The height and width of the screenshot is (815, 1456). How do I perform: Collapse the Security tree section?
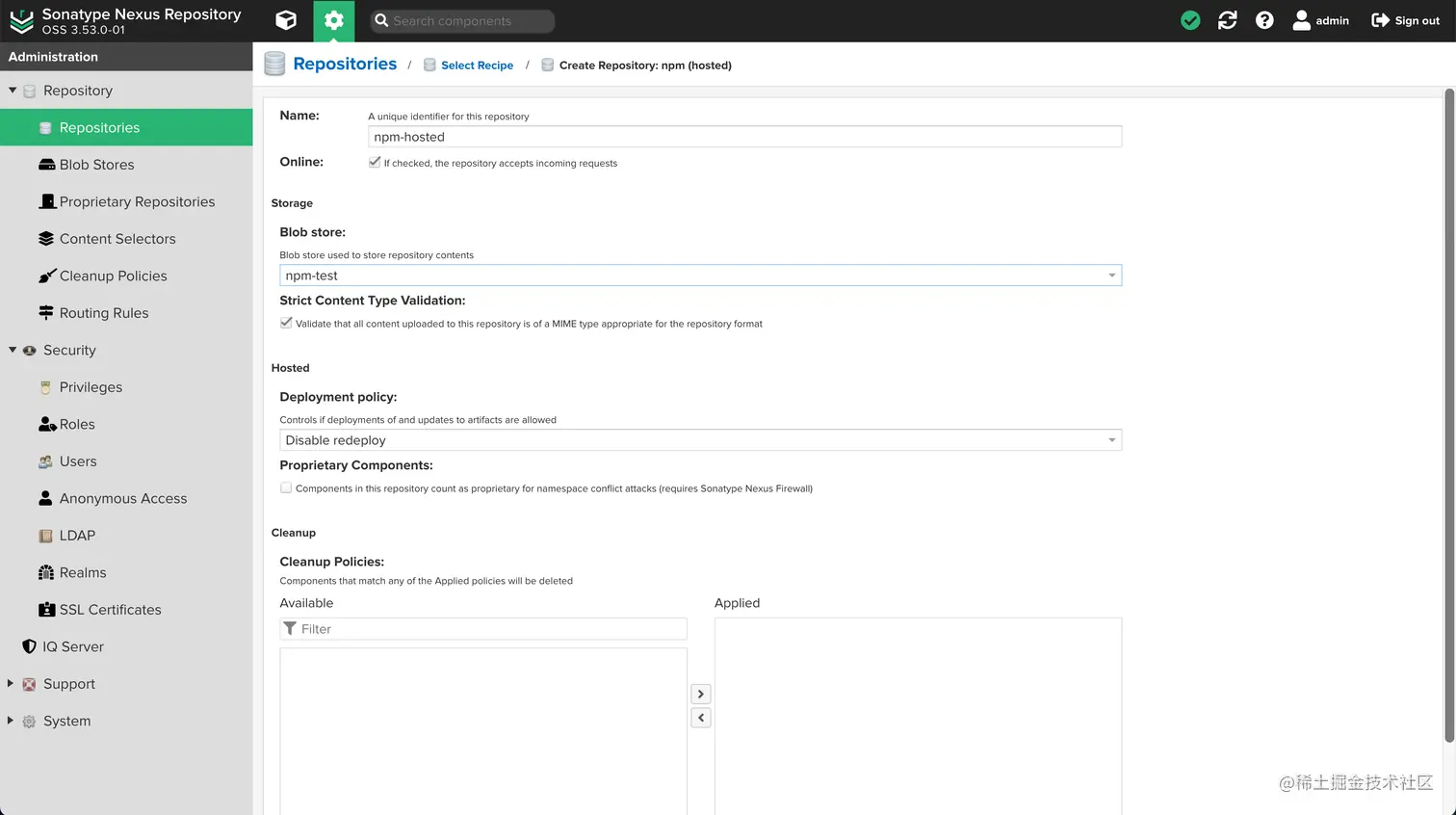point(13,350)
